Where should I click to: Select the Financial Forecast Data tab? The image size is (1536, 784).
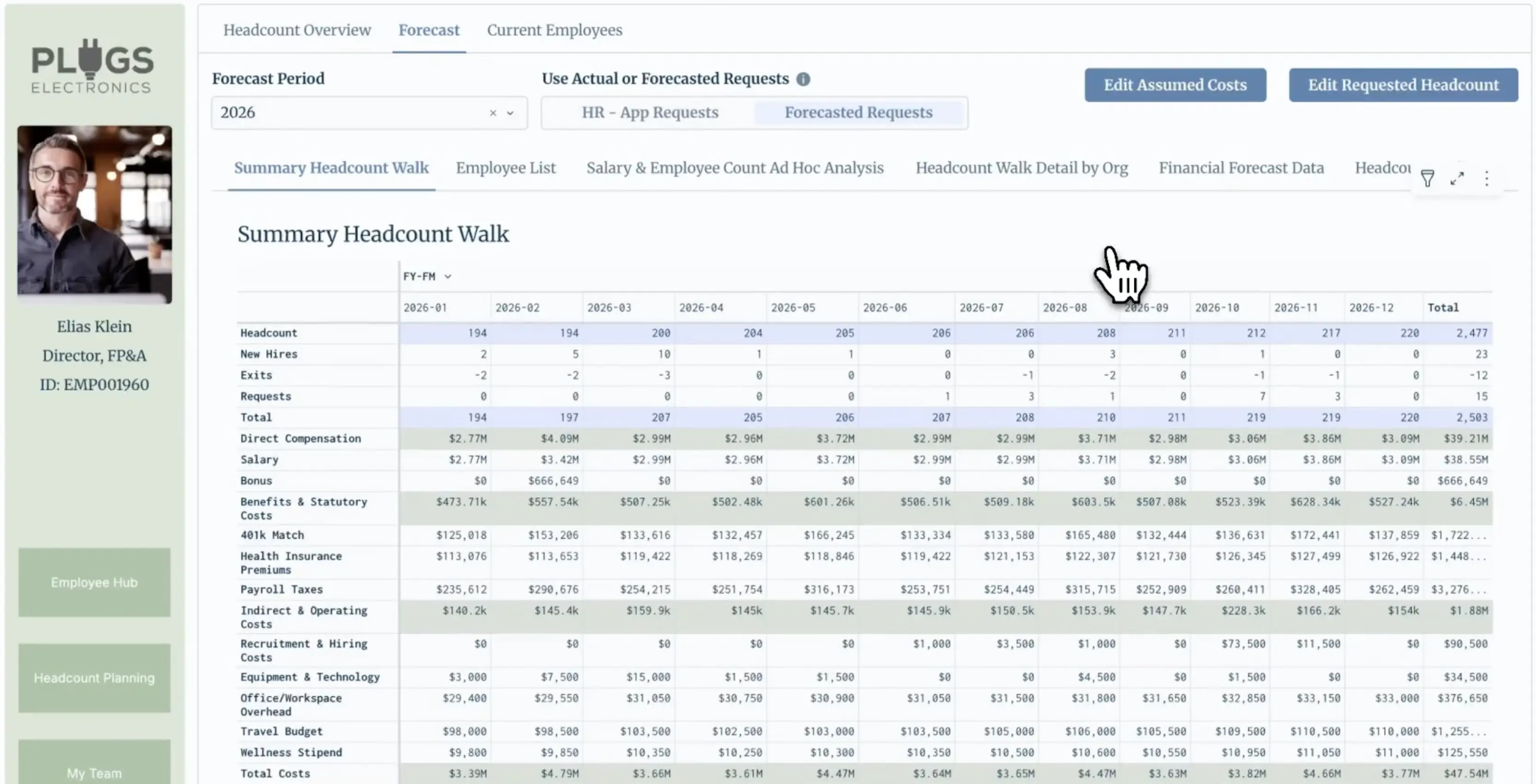[1241, 167]
